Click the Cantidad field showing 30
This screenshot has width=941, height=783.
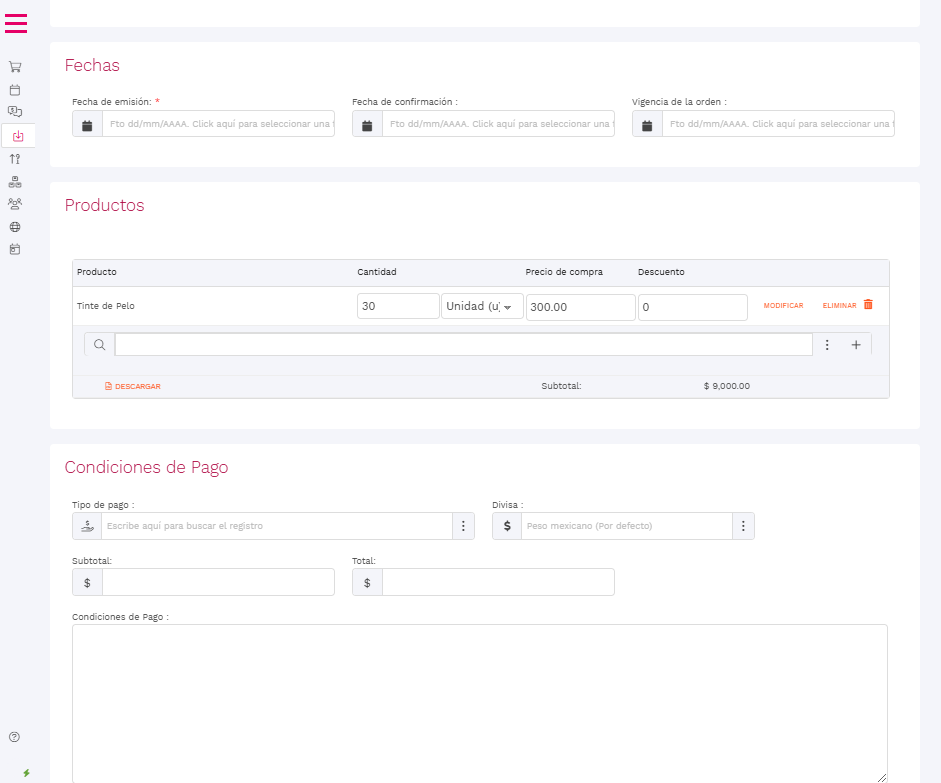pyautogui.click(x=397, y=307)
